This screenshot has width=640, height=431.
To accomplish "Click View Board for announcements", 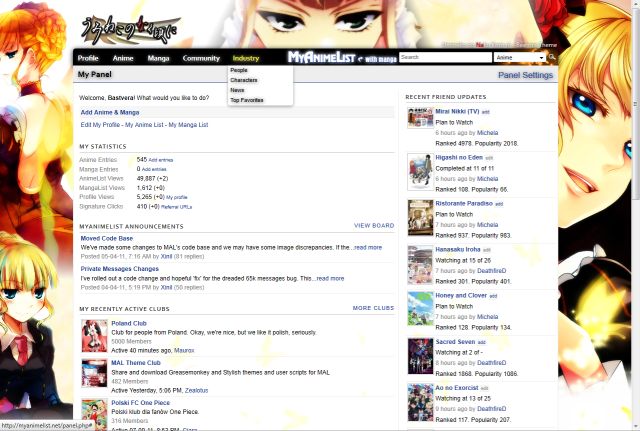I will click(x=374, y=225).
